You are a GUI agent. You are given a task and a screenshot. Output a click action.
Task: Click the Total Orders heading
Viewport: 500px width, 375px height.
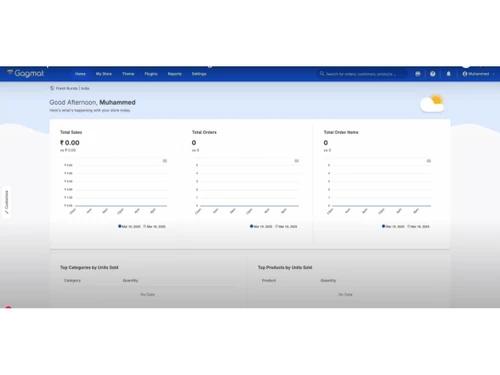pos(204,132)
